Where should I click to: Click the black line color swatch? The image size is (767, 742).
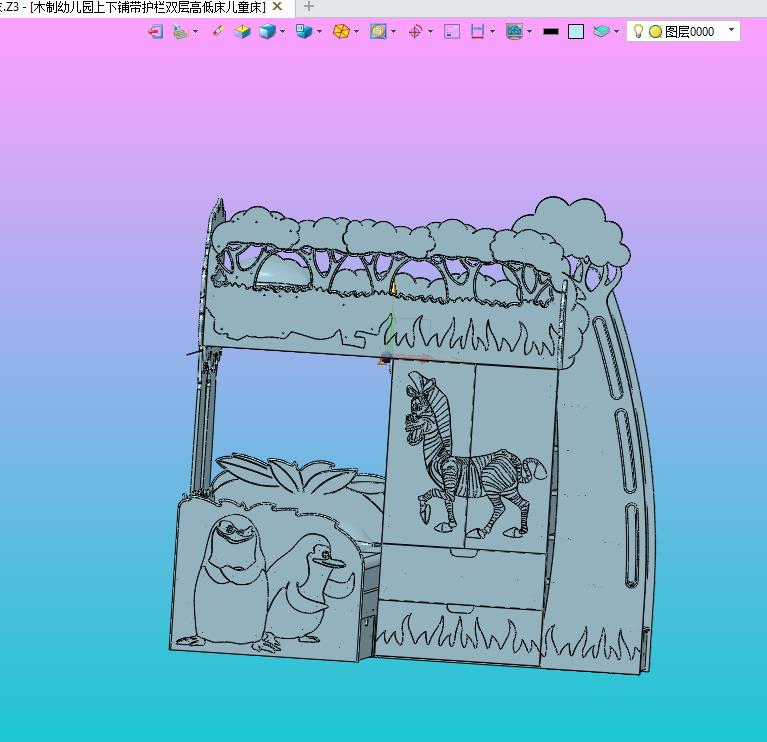(x=551, y=32)
